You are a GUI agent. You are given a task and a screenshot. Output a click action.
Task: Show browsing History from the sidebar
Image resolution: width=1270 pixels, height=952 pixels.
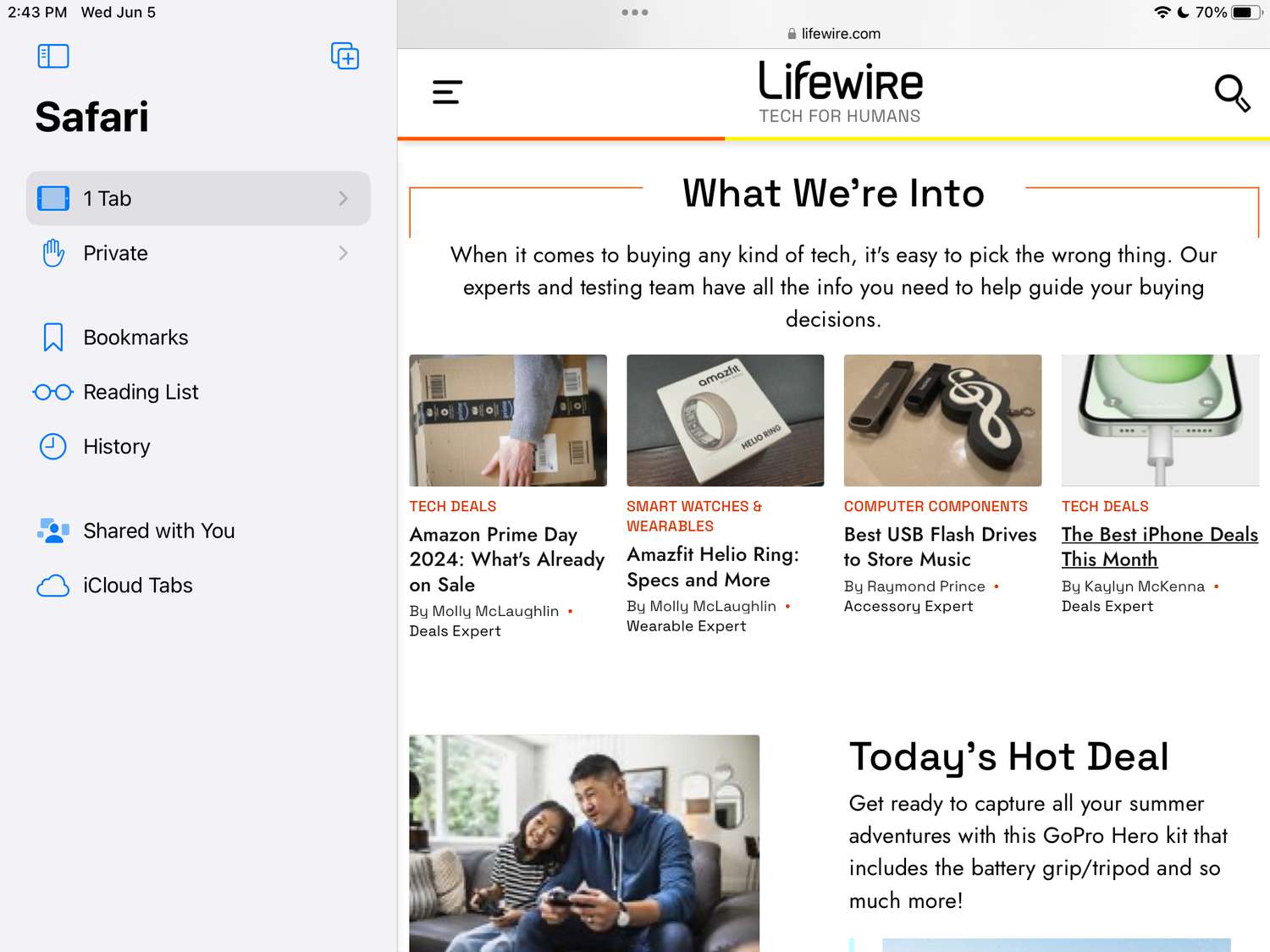click(116, 447)
